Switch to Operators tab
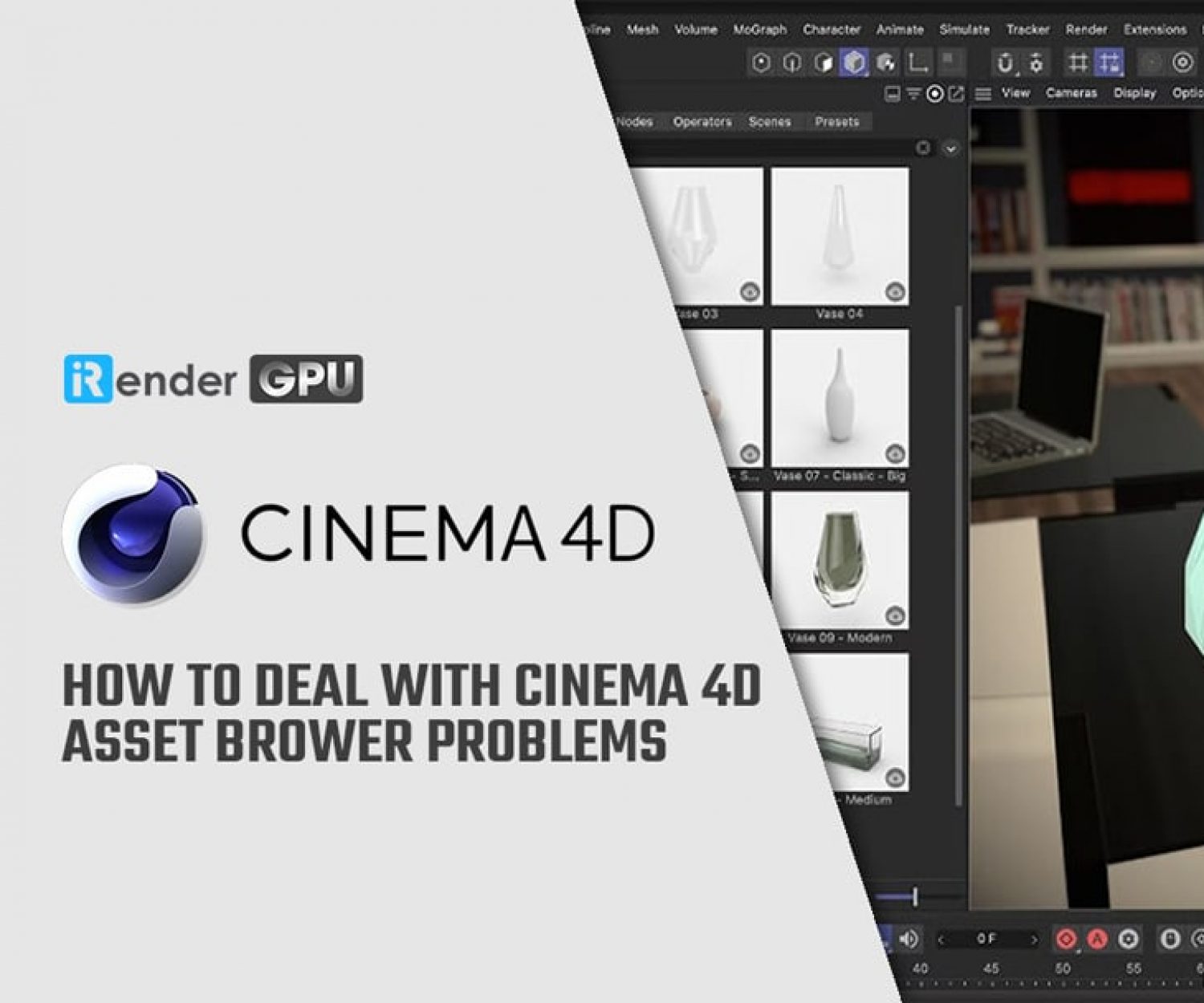 (x=702, y=122)
